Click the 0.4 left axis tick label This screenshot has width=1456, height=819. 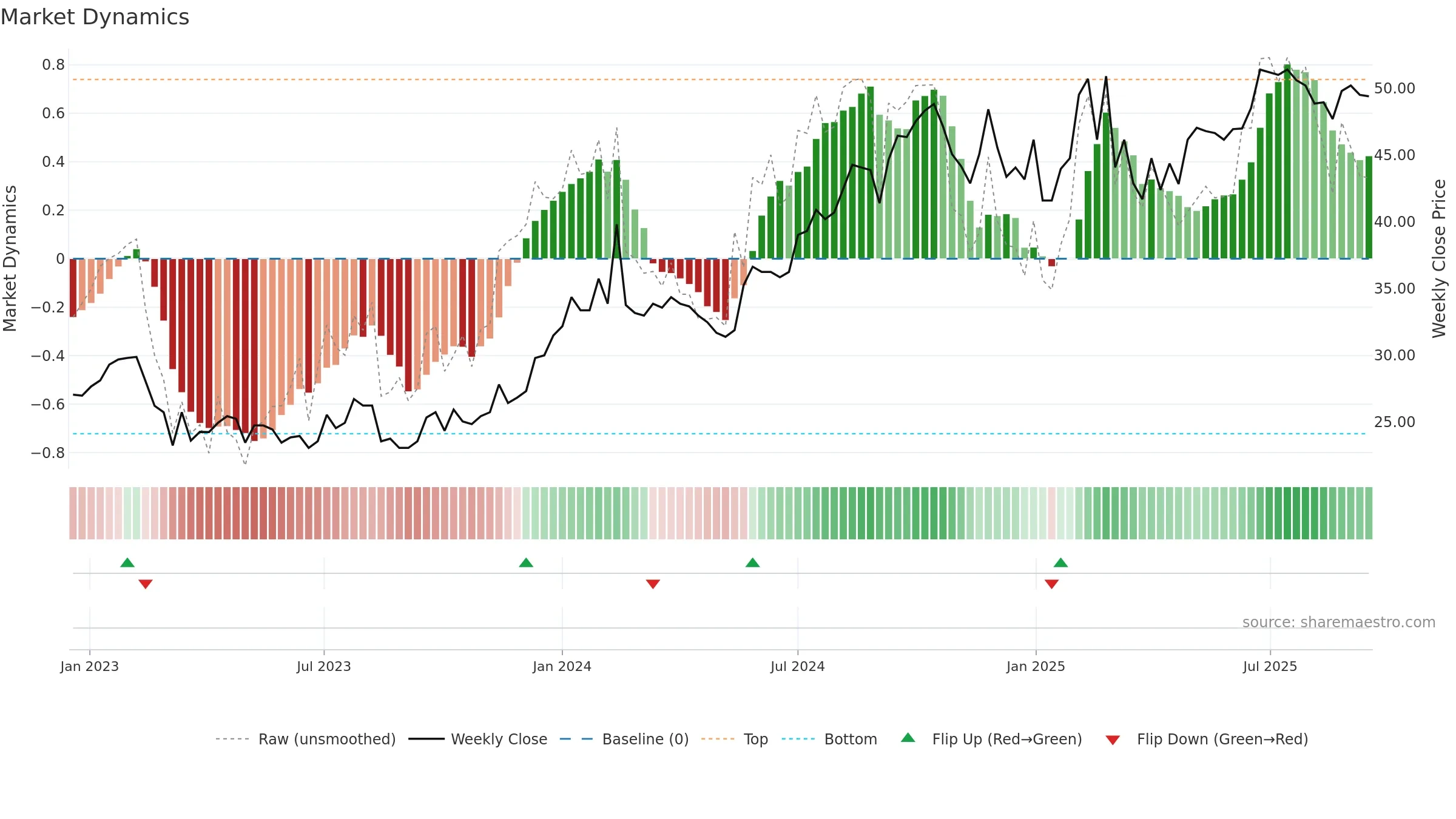click(x=53, y=162)
